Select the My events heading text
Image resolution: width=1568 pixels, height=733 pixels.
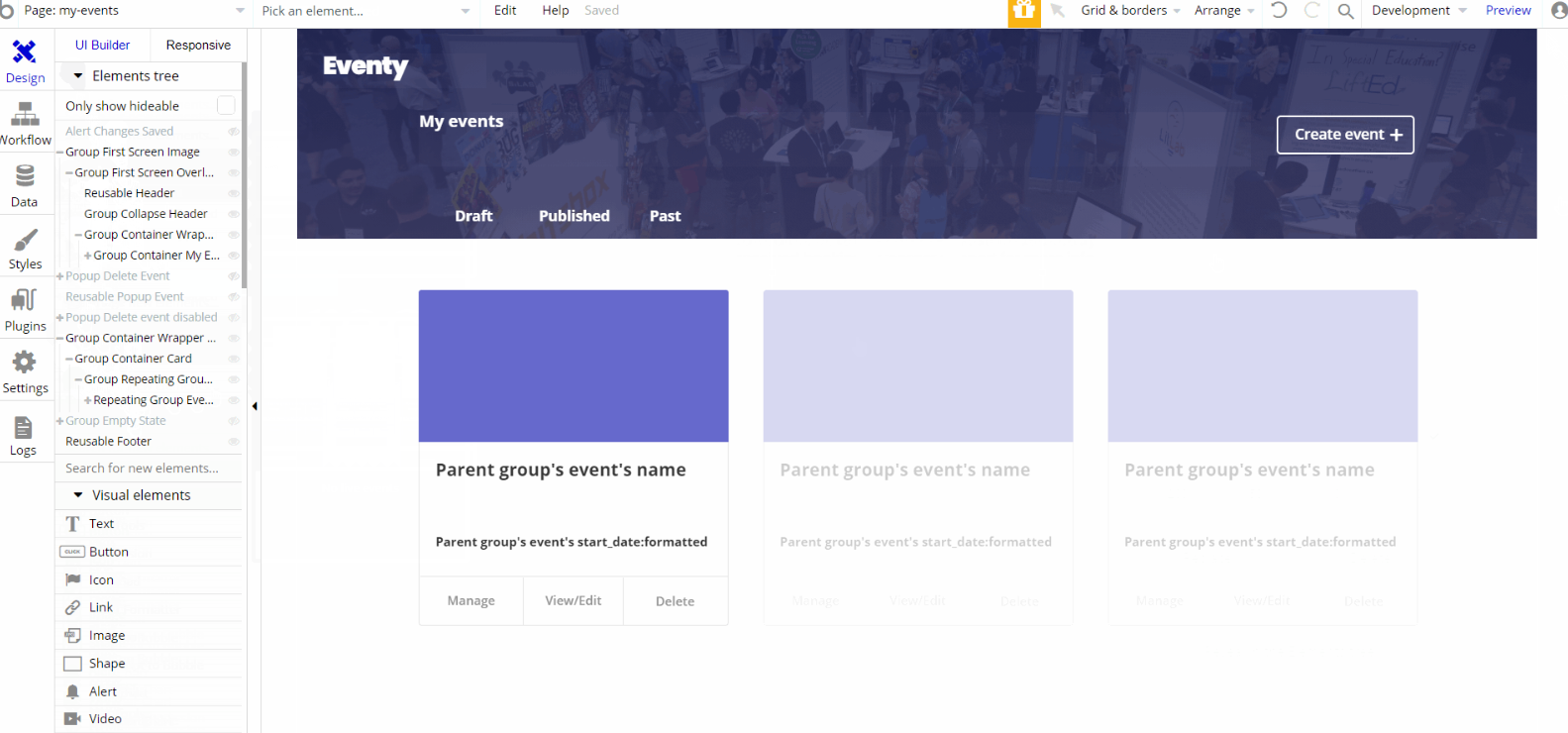click(x=462, y=122)
